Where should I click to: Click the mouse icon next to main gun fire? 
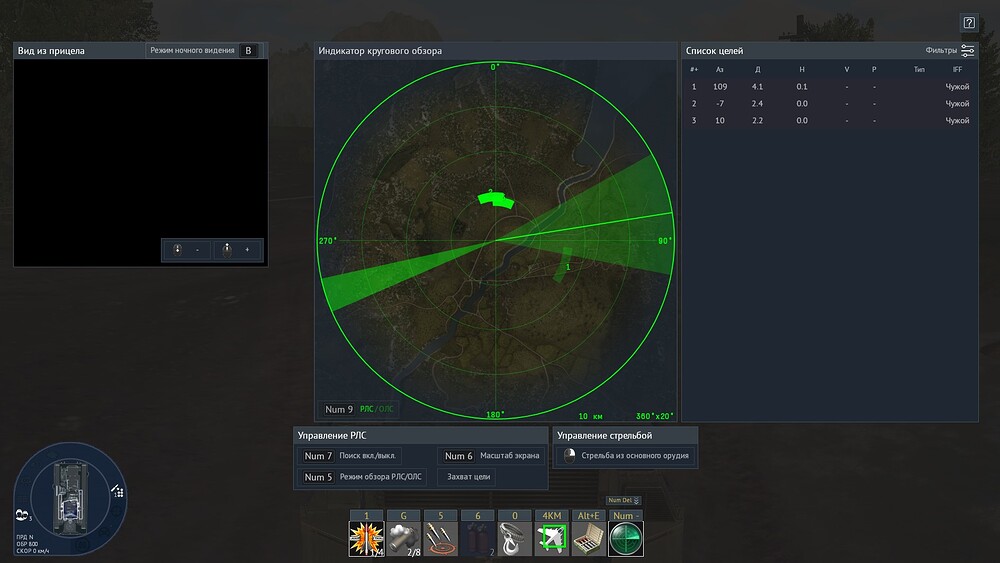570,455
